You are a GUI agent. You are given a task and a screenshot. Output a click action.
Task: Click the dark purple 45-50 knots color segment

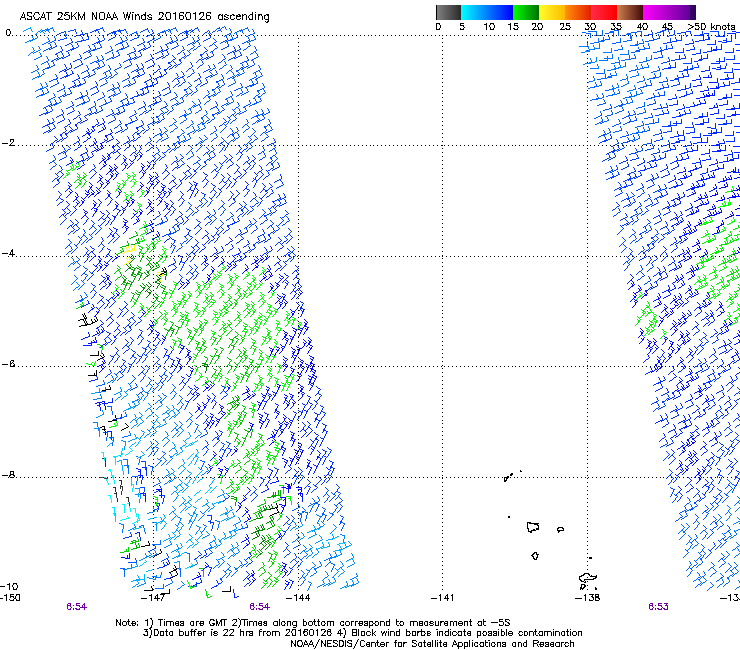tap(682, 12)
